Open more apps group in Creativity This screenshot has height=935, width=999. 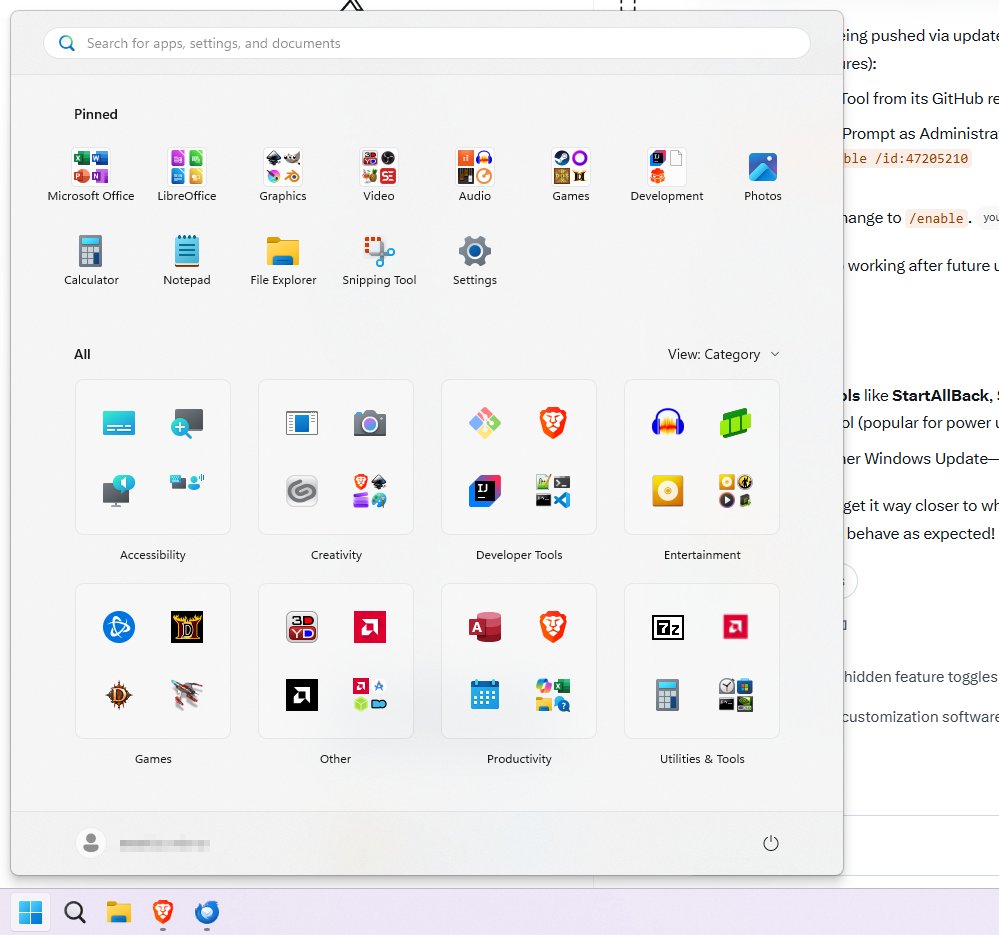point(370,491)
